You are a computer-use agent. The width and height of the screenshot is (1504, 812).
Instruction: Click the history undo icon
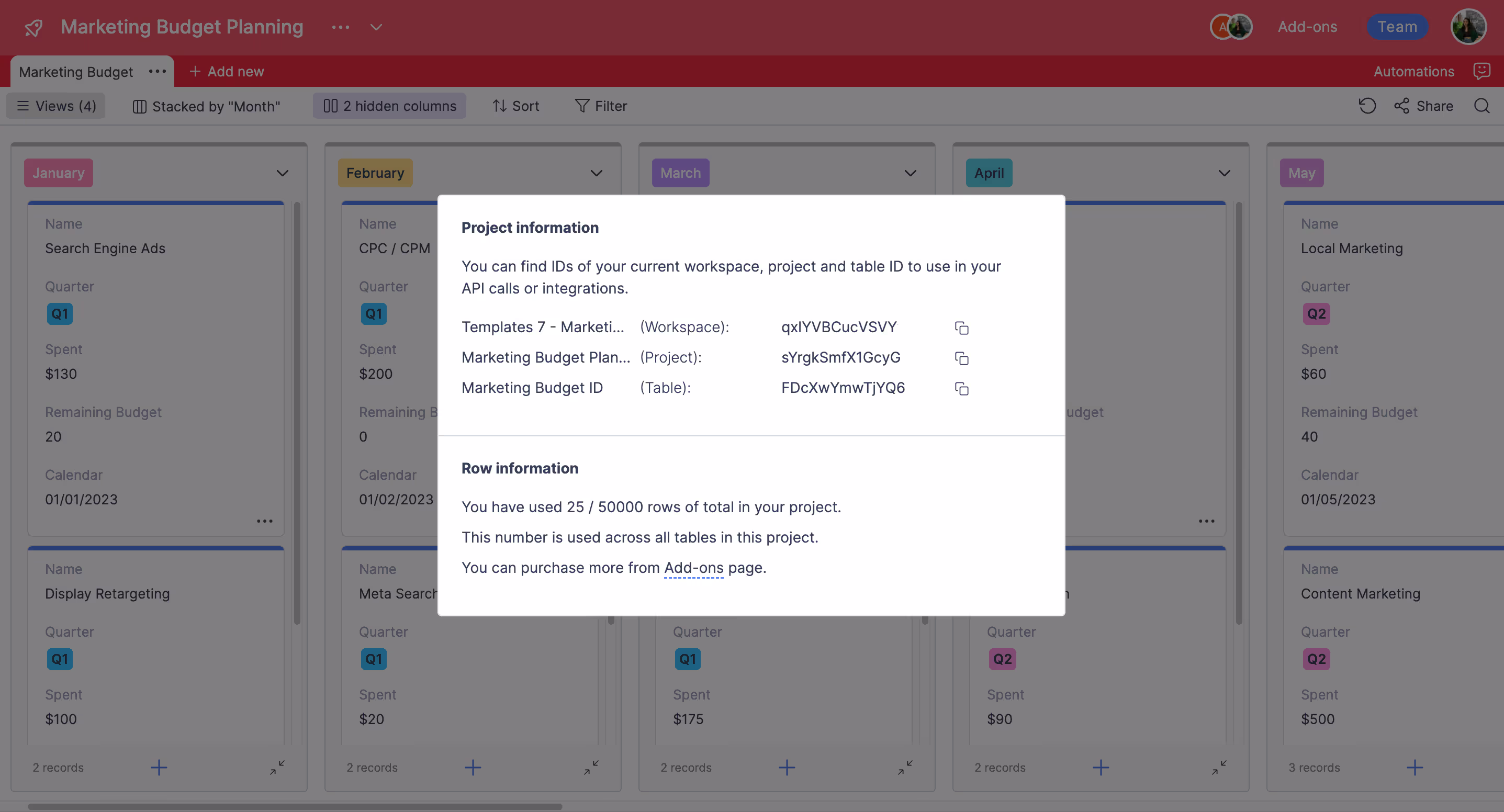coord(1367,106)
